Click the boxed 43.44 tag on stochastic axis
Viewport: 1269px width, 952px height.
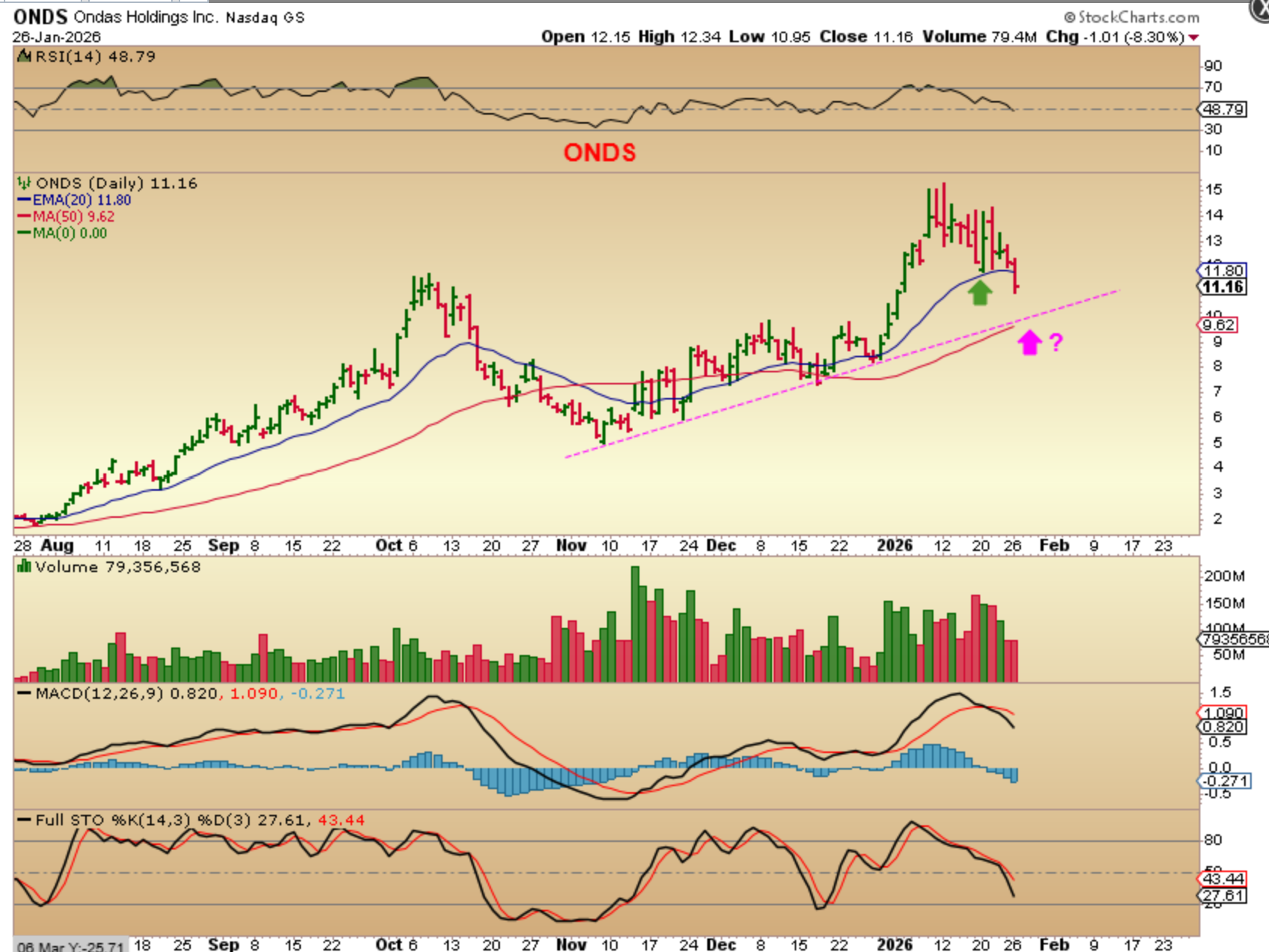click(x=1222, y=879)
